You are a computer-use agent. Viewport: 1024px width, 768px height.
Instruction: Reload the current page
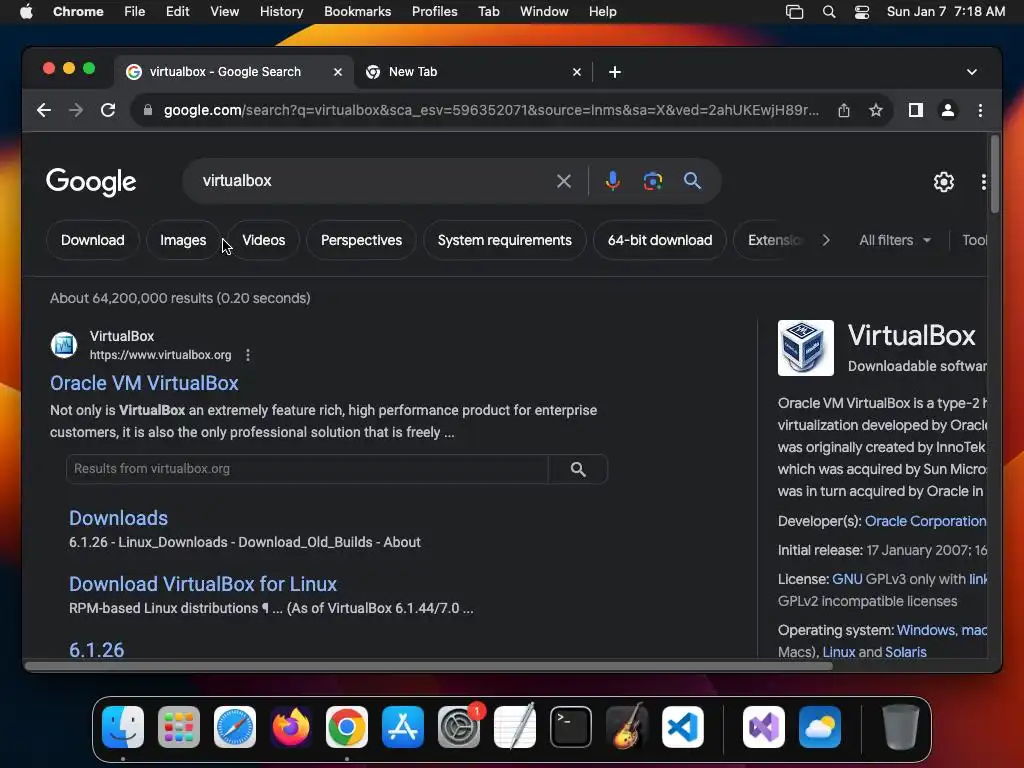pyautogui.click(x=108, y=110)
